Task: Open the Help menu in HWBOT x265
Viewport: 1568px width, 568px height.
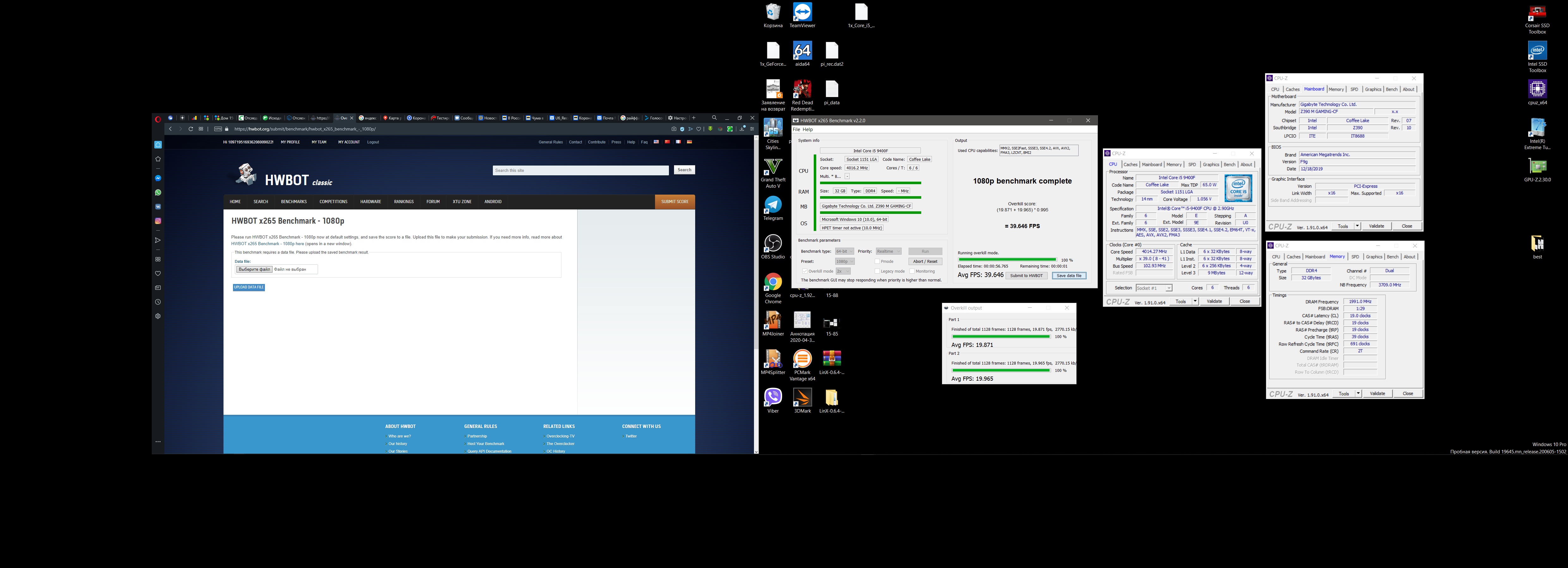Action: 807,130
